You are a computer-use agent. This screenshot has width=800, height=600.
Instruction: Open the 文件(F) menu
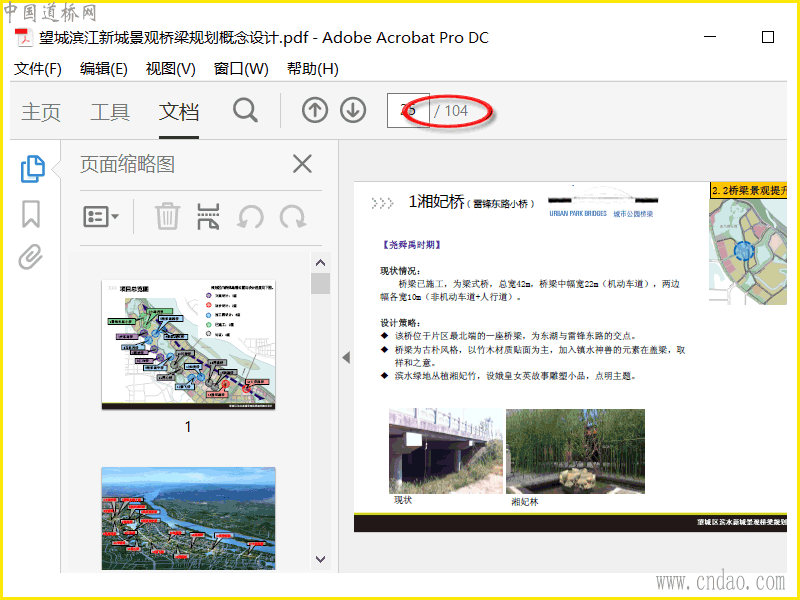37,68
